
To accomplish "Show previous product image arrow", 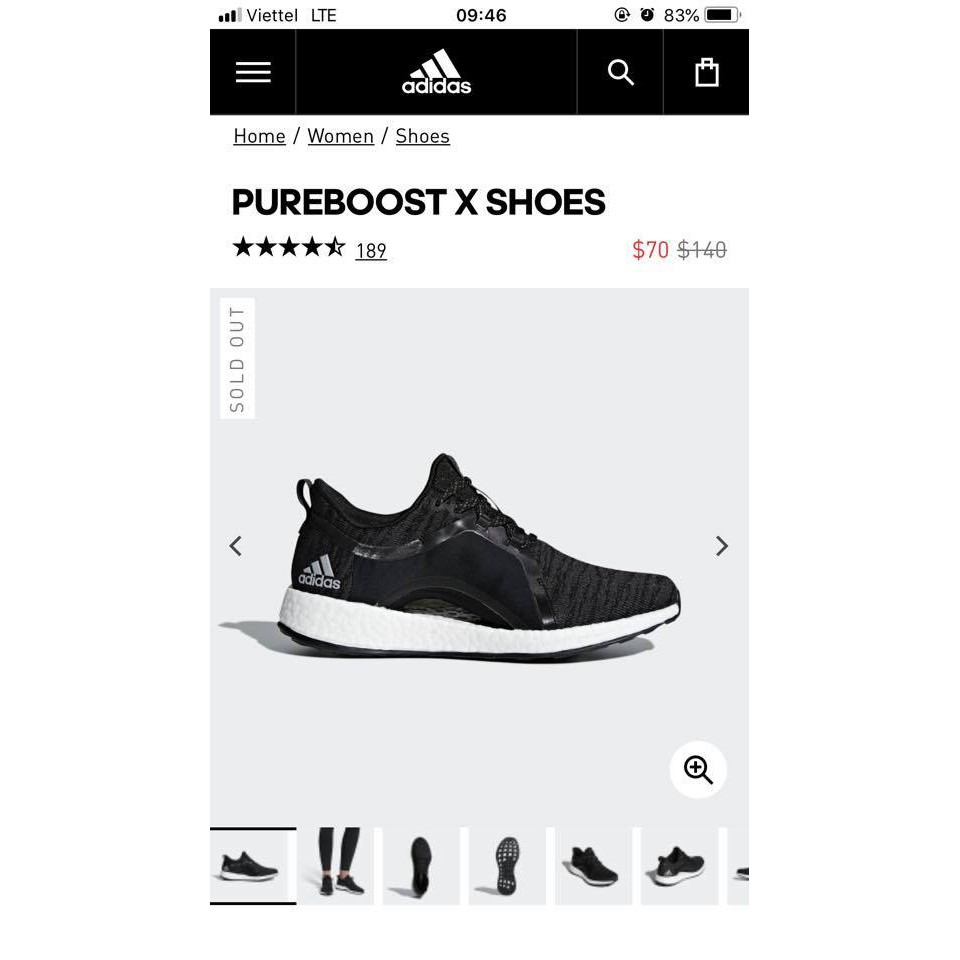I will 236,546.
